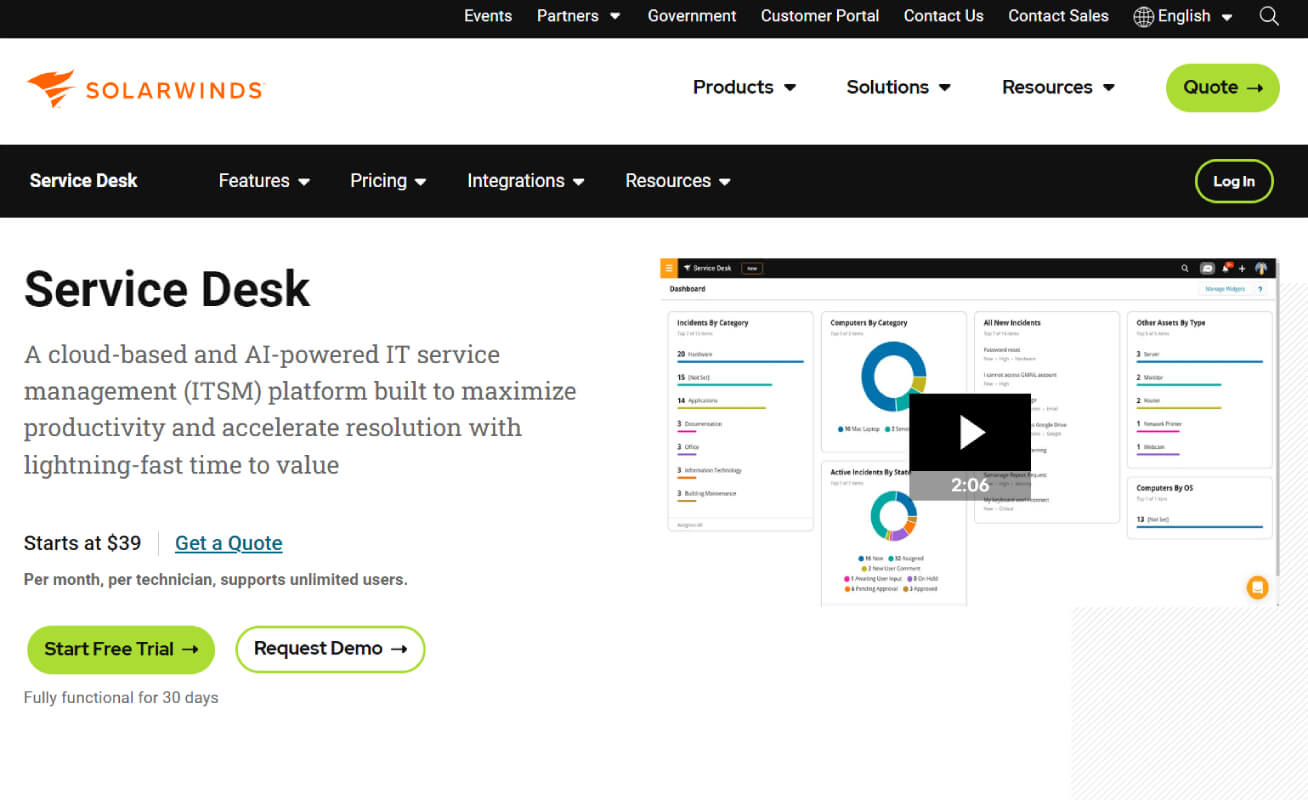Click the Active Incidents donut chart

click(x=893, y=516)
